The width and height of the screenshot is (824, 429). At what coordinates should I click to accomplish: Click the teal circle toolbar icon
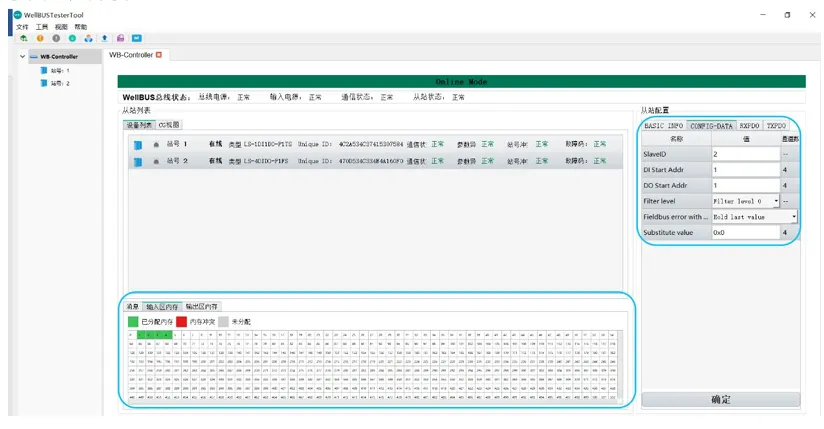coord(72,38)
